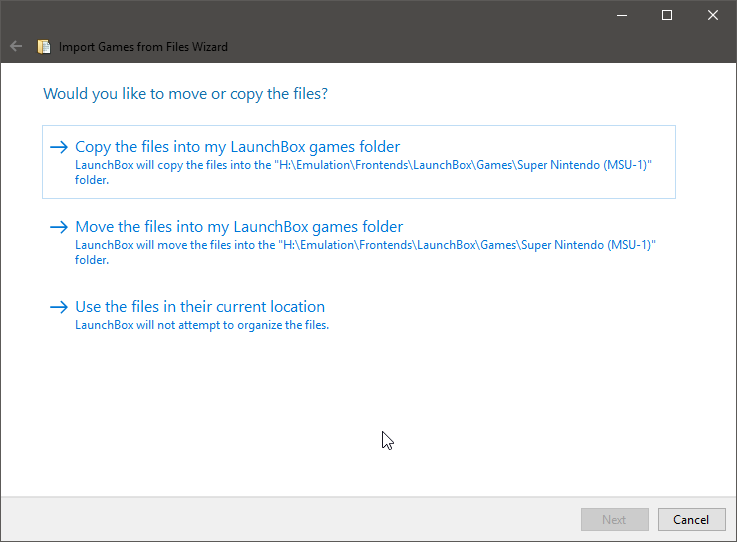
Task: Click the arrow icon beside Use the files option
Action: 59,307
